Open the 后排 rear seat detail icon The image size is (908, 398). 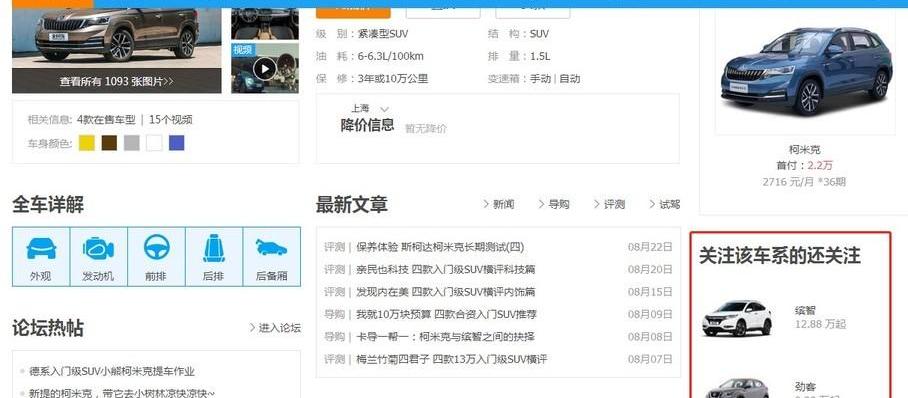[x=214, y=257]
